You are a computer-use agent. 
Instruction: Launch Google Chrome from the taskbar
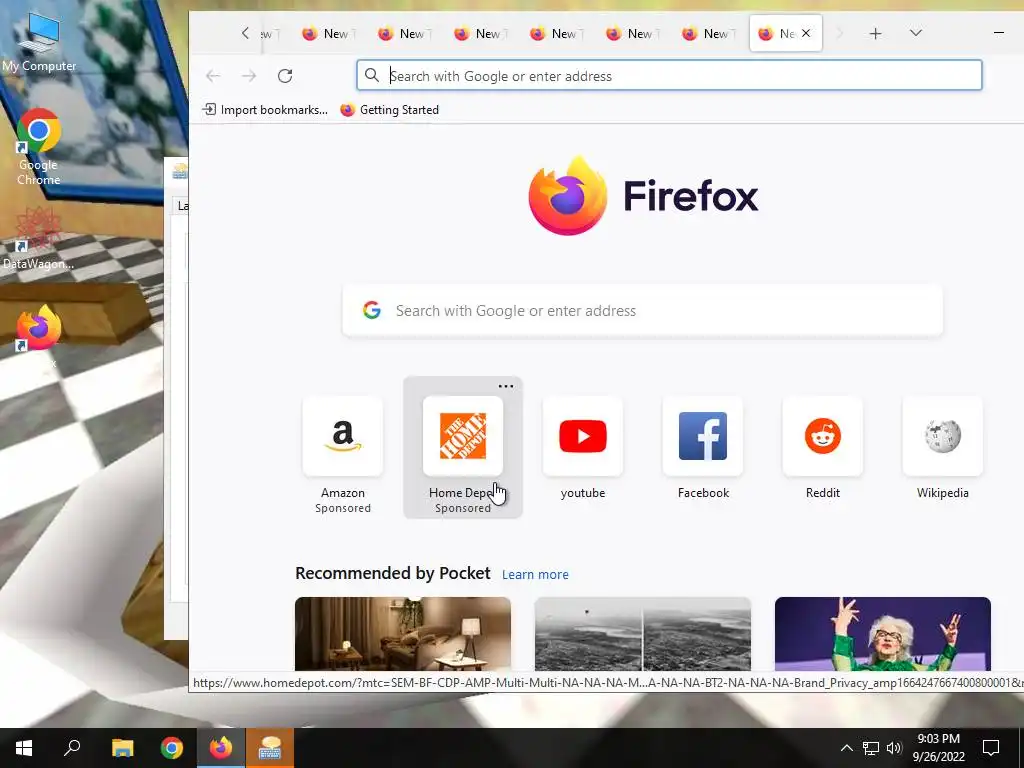point(172,748)
